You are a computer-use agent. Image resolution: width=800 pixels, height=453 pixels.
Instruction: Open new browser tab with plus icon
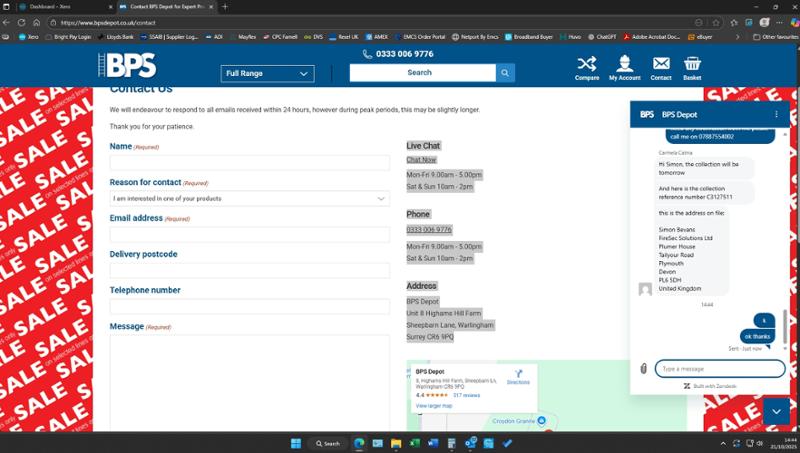click(225, 7)
